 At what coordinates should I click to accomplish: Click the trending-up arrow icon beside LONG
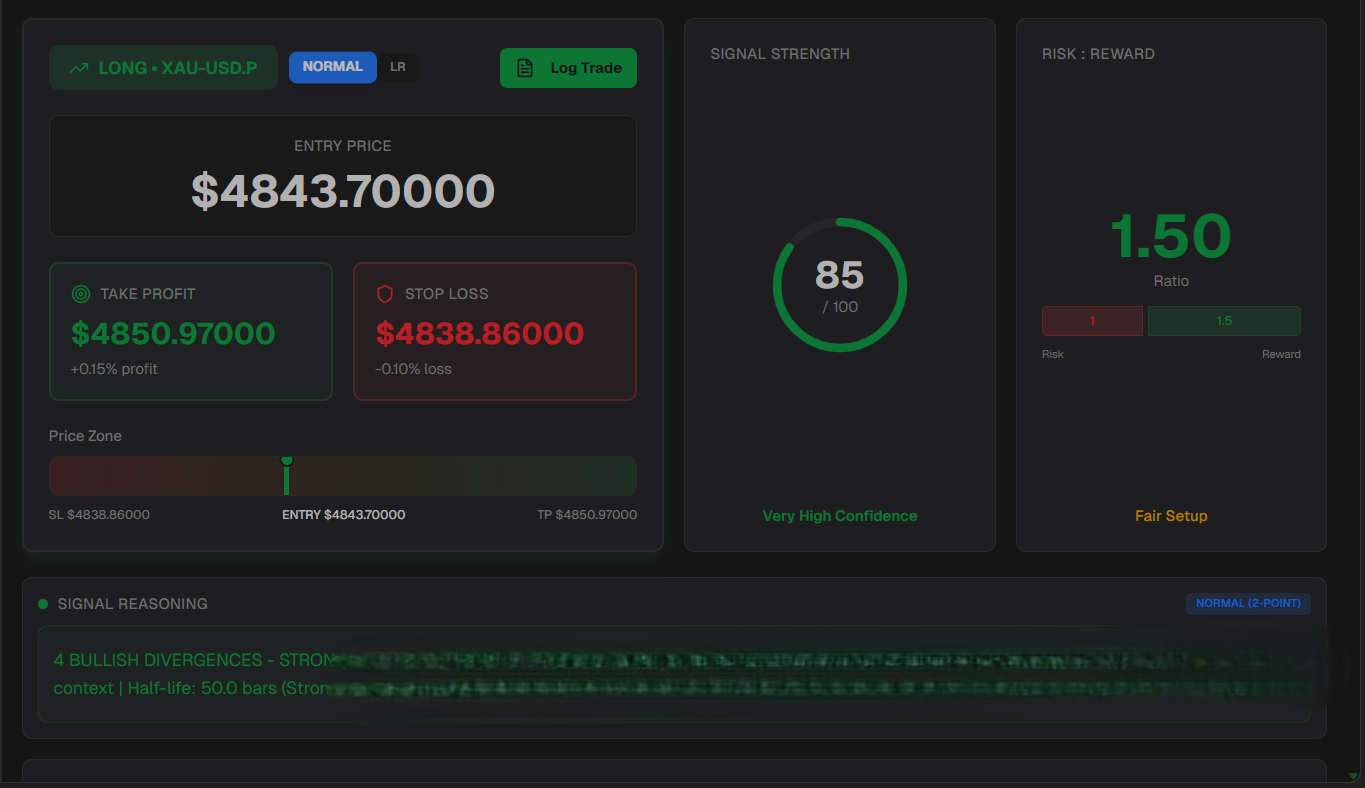[78, 68]
